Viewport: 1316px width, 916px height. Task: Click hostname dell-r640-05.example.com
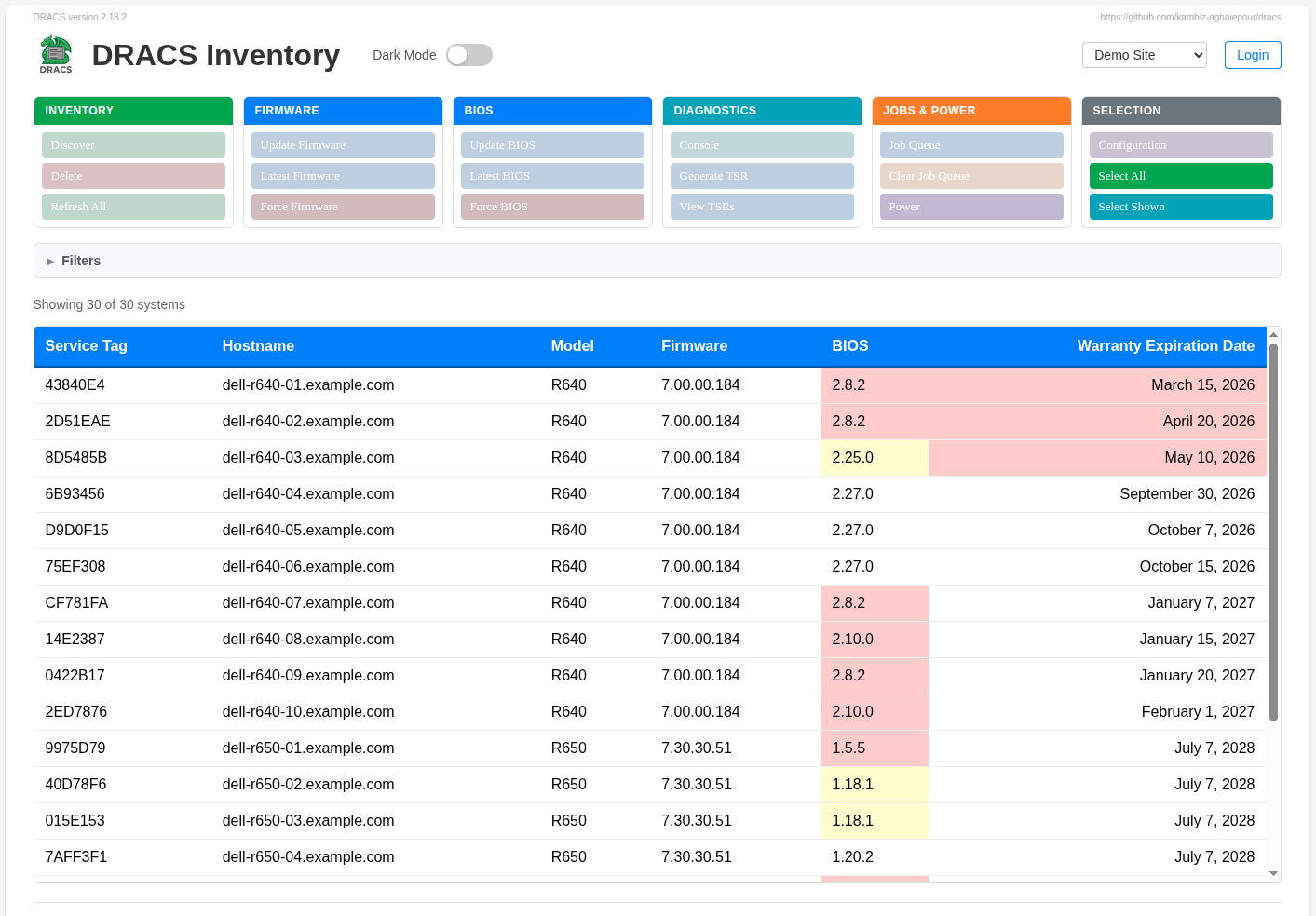coord(308,531)
